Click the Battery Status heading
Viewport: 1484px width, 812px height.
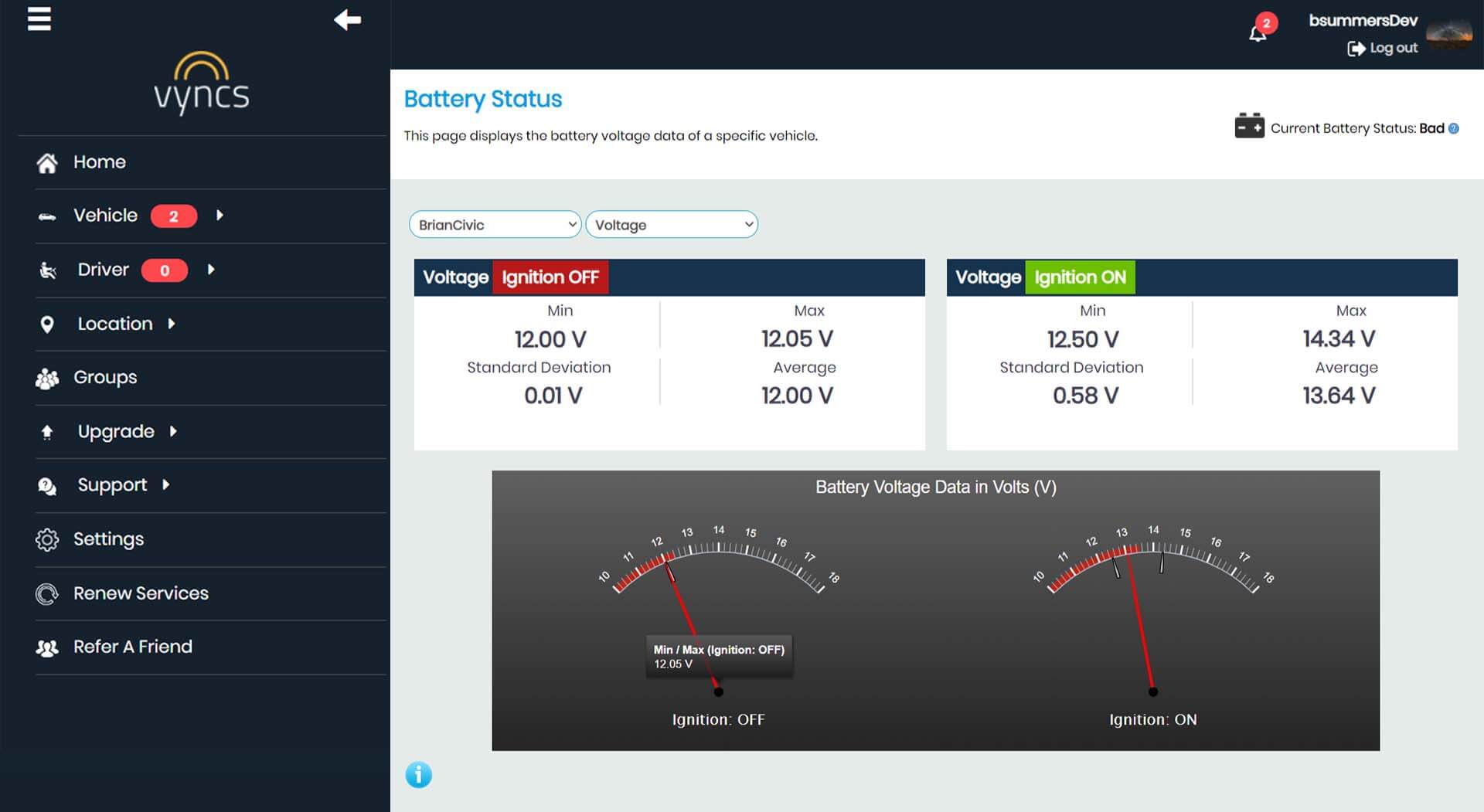pyautogui.click(x=483, y=99)
